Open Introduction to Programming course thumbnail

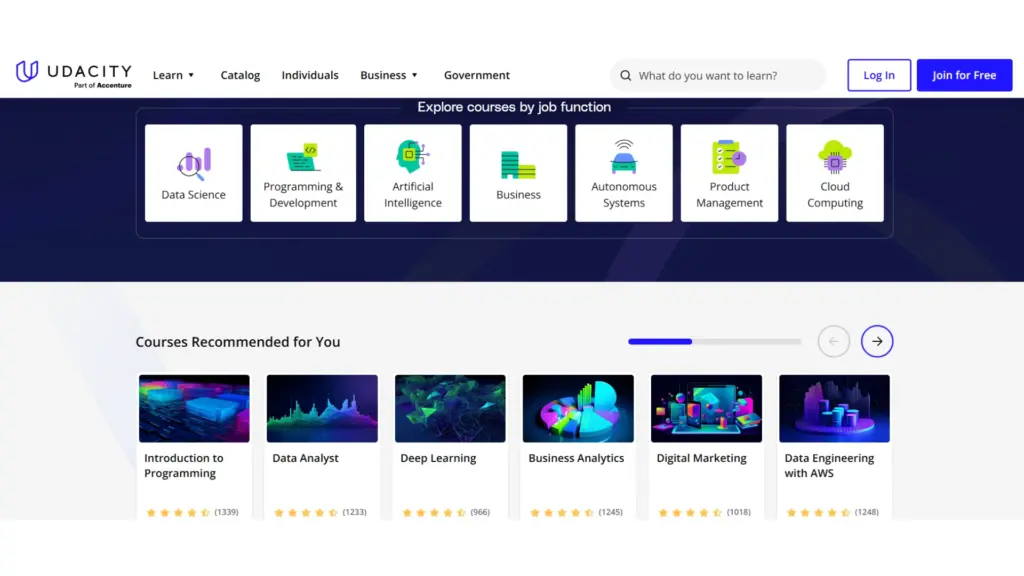194,408
